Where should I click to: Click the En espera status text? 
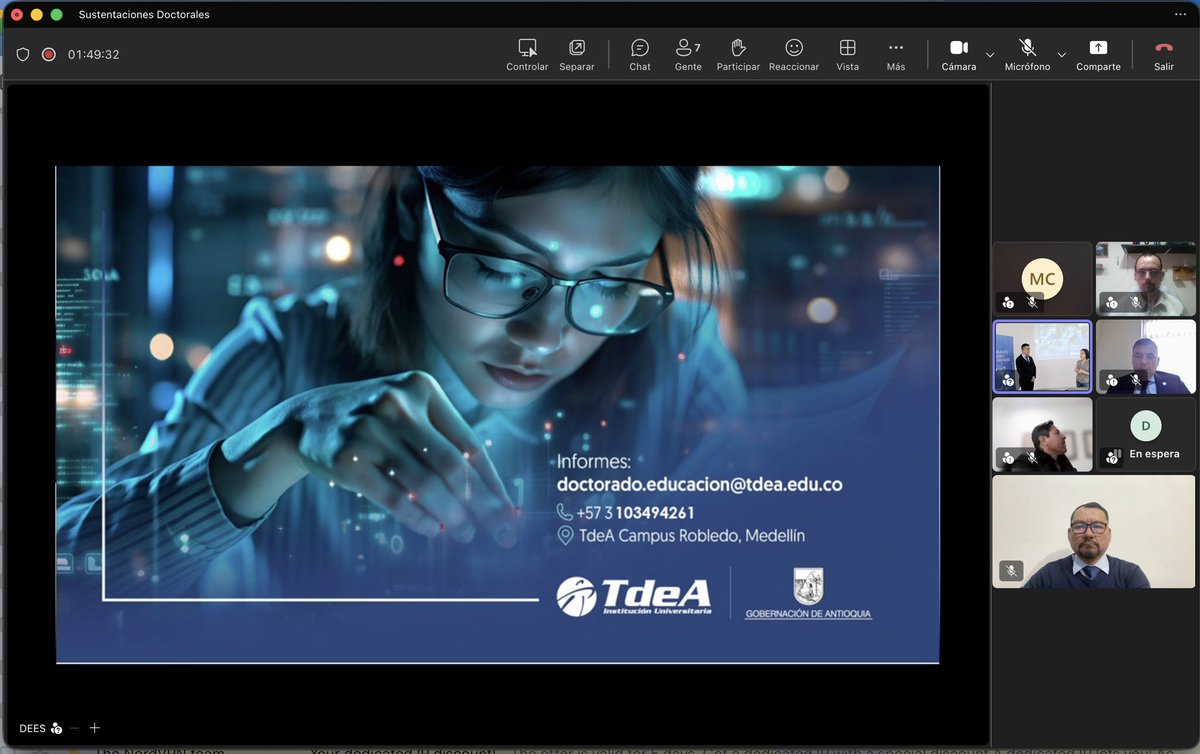click(x=1154, y=454)
